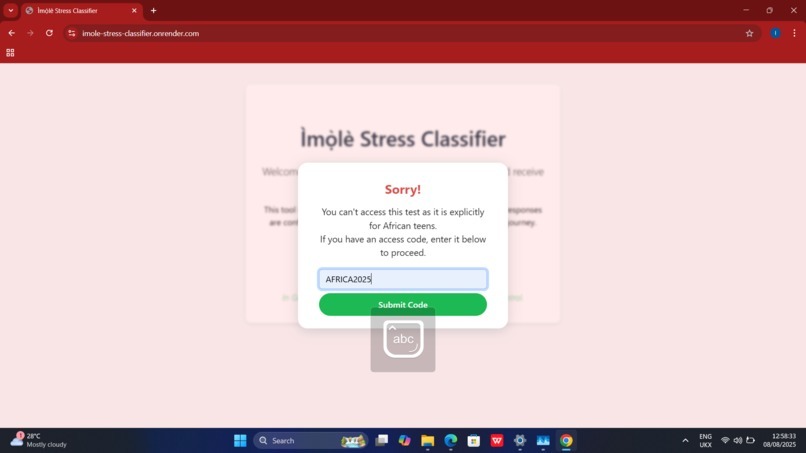Click the Ìmọ̀lè Stress Classifier page title

point(403,139)
